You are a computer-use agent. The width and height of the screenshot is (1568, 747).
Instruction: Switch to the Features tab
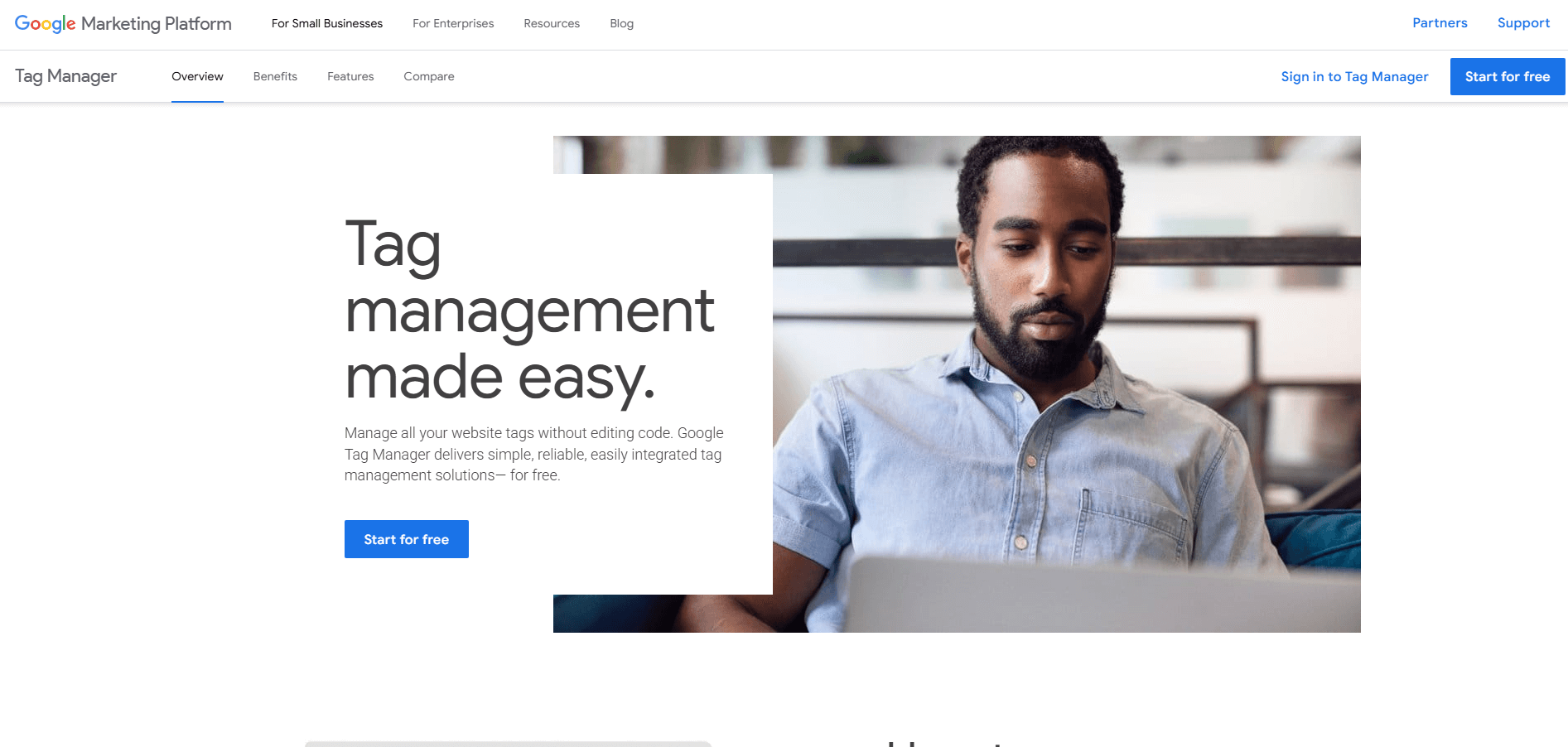point(350,76)
